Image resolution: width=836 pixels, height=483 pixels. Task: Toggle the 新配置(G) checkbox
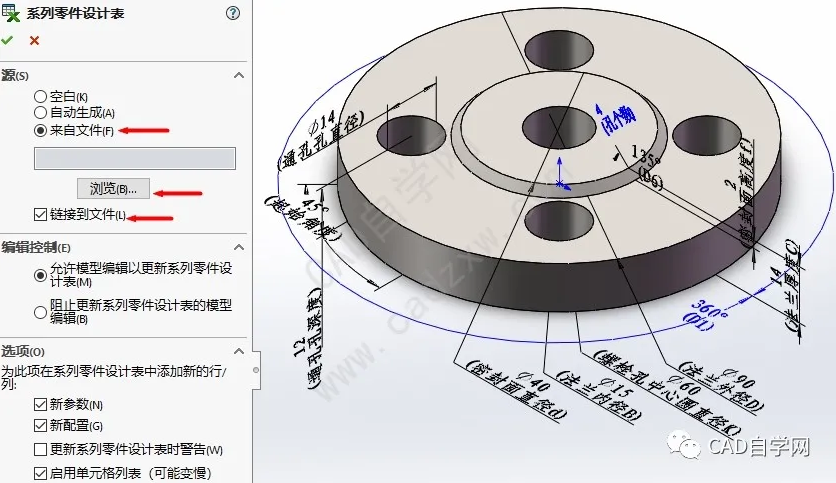pyautogui.click(x=41, y=425)
